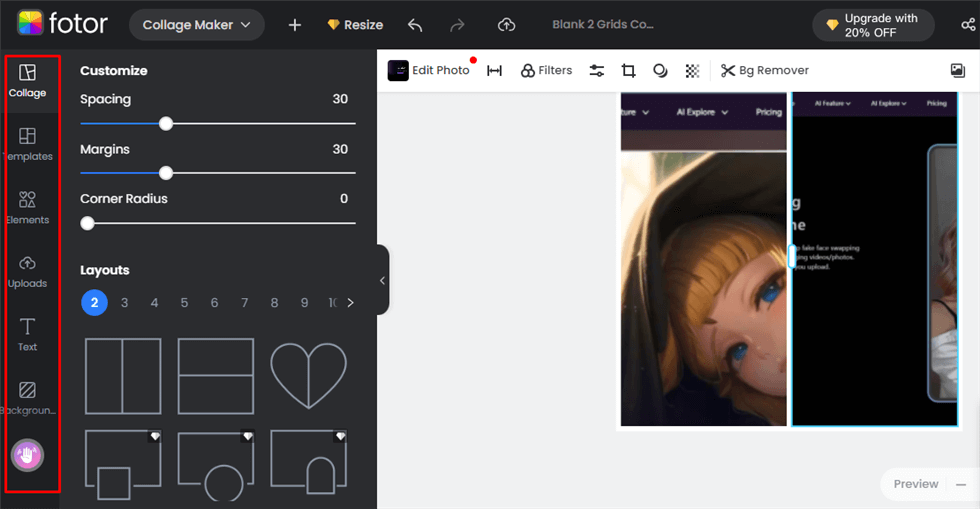Screen dimensions: 980x509
Task: Click the image replace icon at toolbar right
Action: [x=958, y=71]
